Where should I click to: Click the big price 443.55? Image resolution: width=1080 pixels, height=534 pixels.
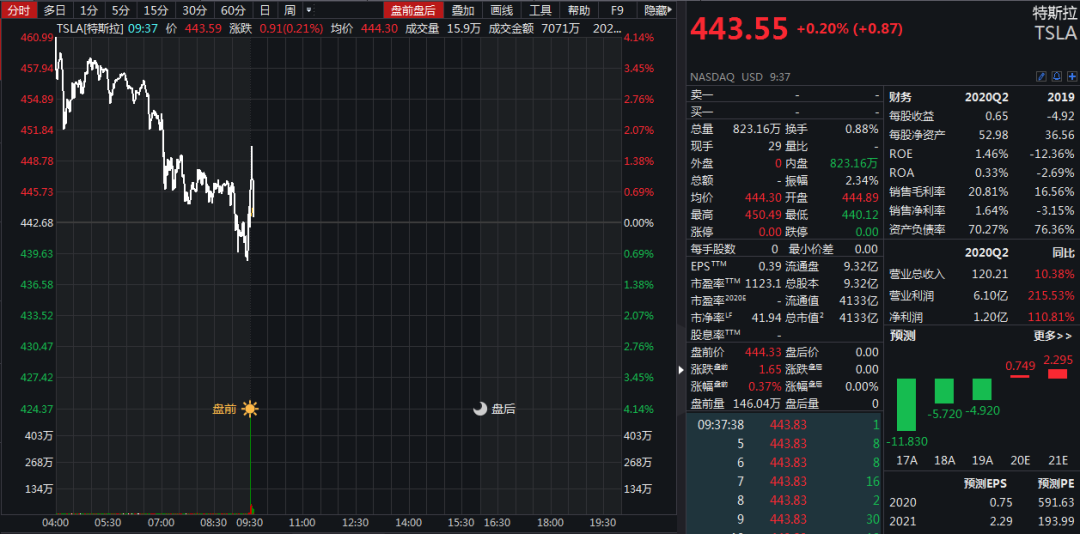(739, 29)
